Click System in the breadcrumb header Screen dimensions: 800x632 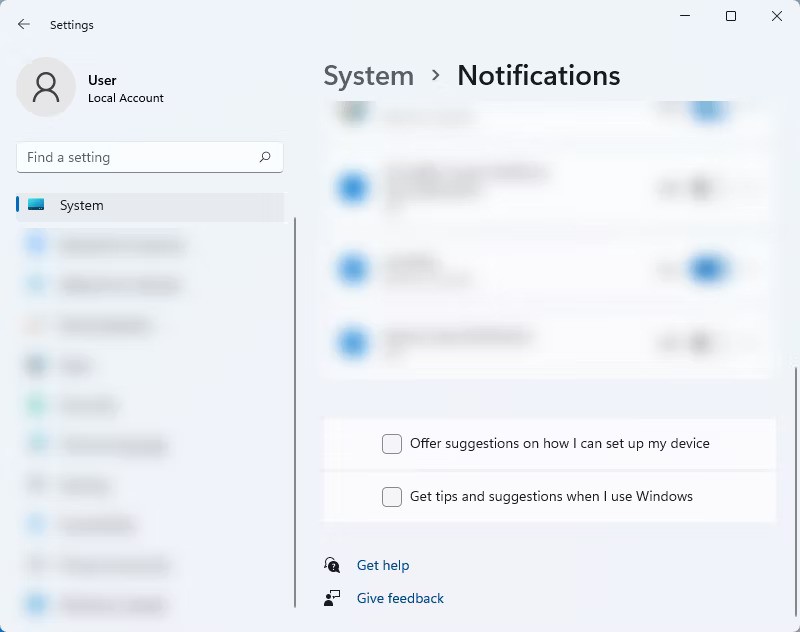pyautogui.click(x=368, y=76)
